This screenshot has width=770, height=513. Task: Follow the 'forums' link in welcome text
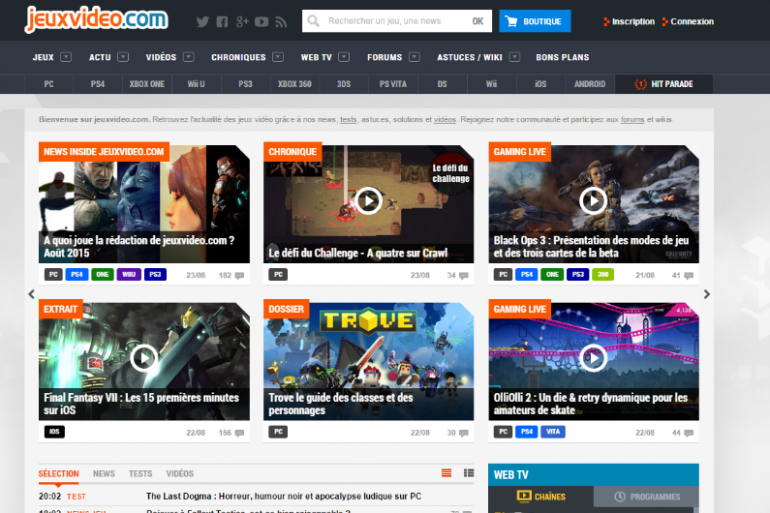click(632, 119)
